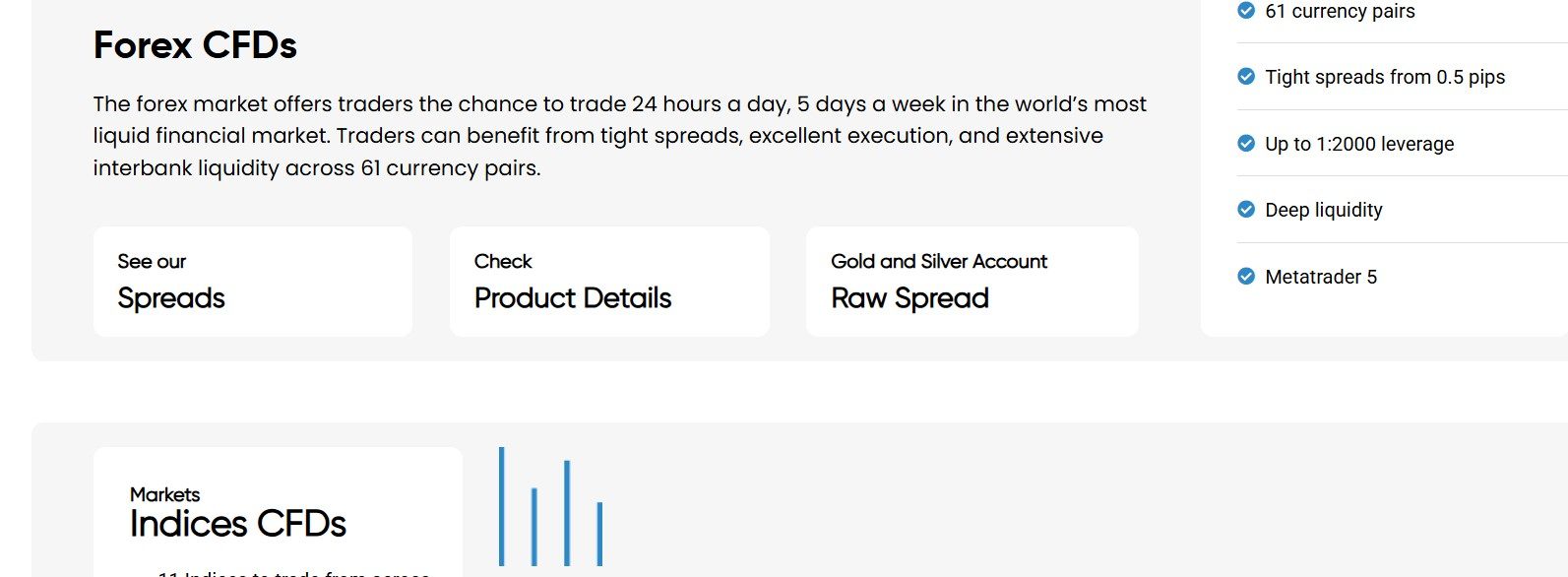Click checkmark icon beside 1:2000 leverage
Viewport: 1568px width, 577px height.
click(x=1246, y=144)
